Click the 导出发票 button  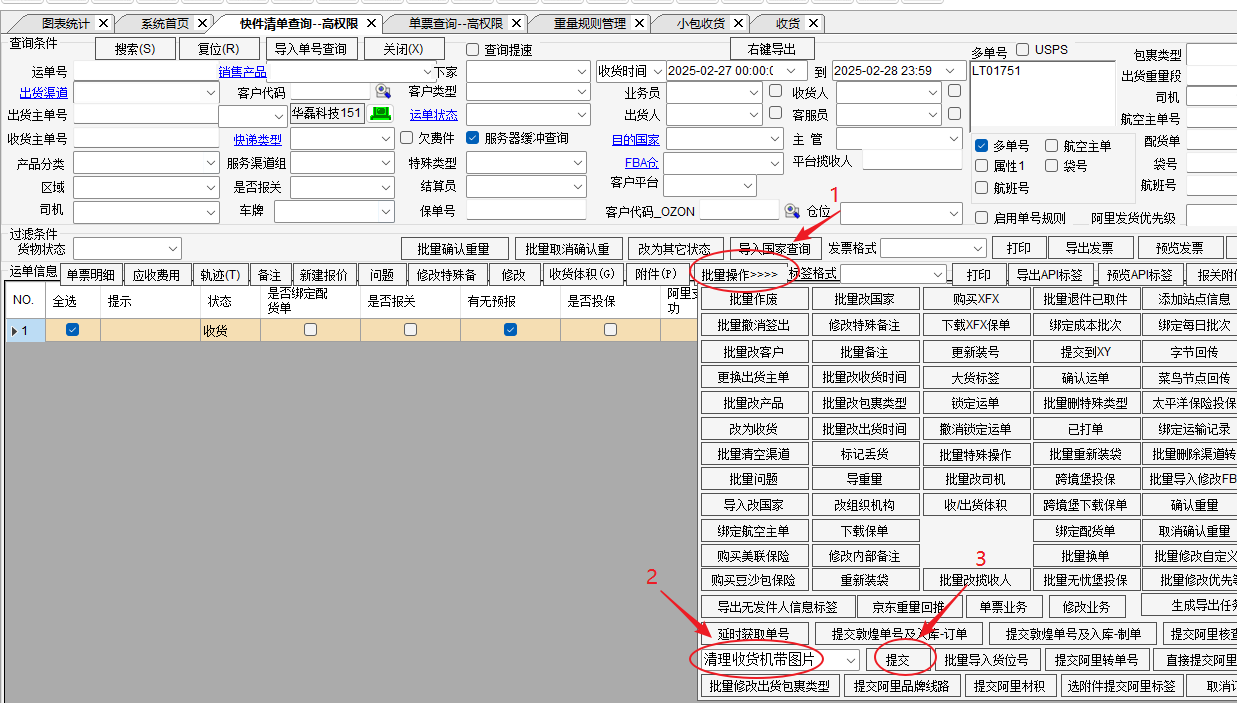1089,248
